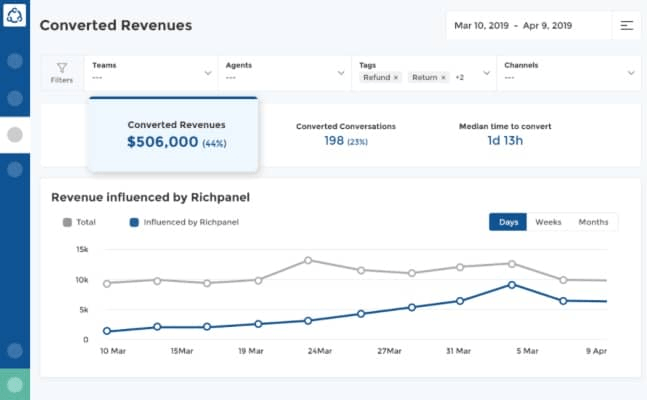
Task: Show the +2 additional tags
Action: [459, 78]
